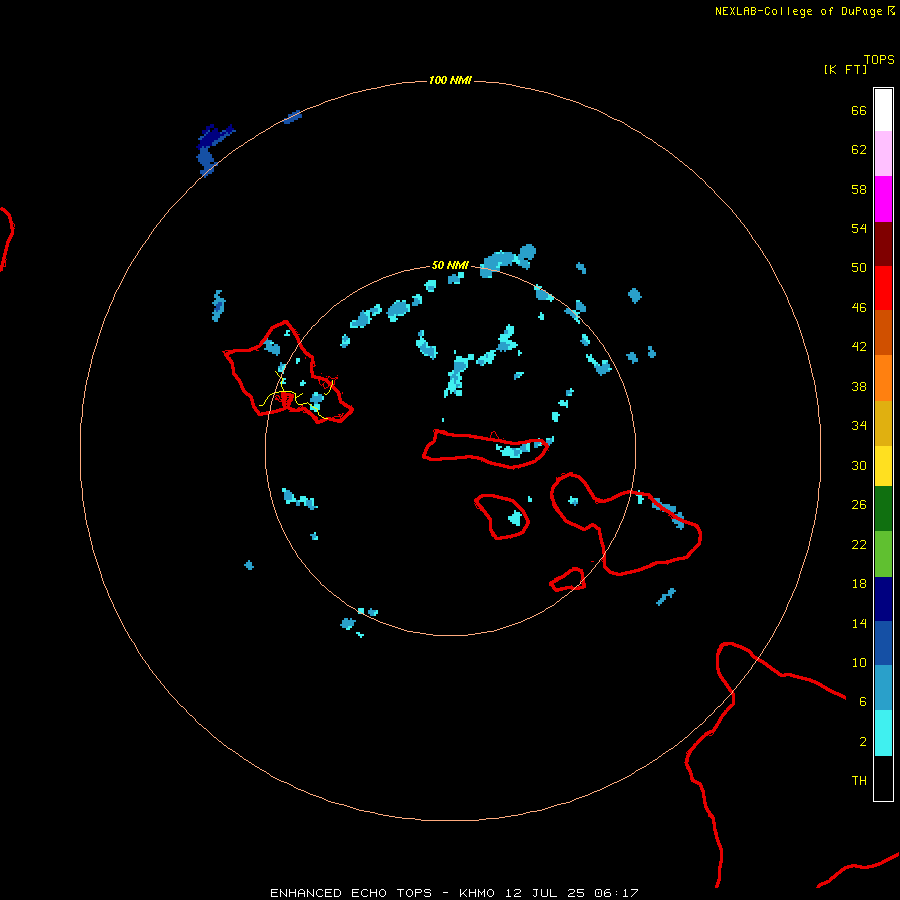Click the 50 legend value
This screenshot has width=900, height=900.
(x=859, y=267)
